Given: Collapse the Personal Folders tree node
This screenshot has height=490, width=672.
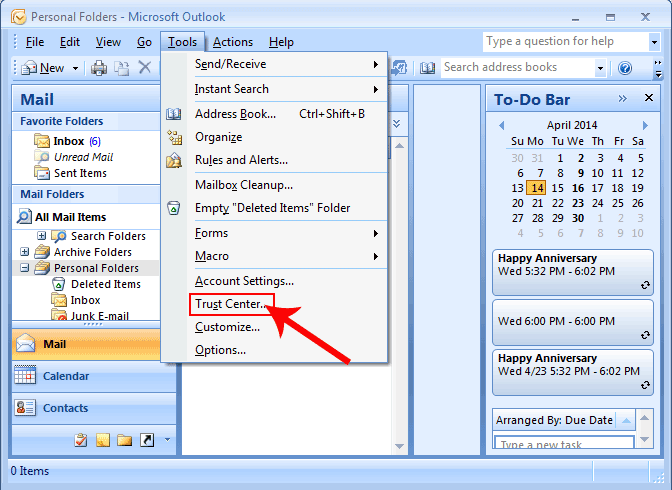Looking at the screenshot, I should click(x=24, y=268).
